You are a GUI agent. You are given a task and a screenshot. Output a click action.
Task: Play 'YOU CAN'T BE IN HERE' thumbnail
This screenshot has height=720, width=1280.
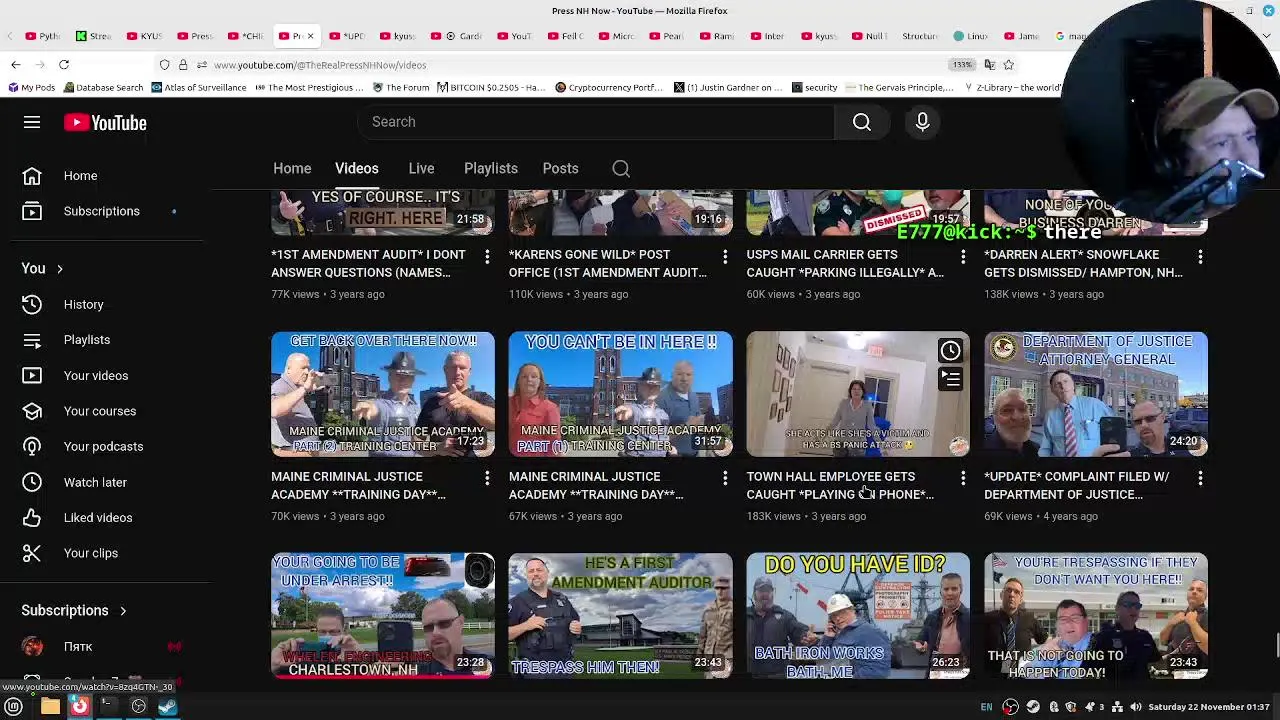coord(620,394)
